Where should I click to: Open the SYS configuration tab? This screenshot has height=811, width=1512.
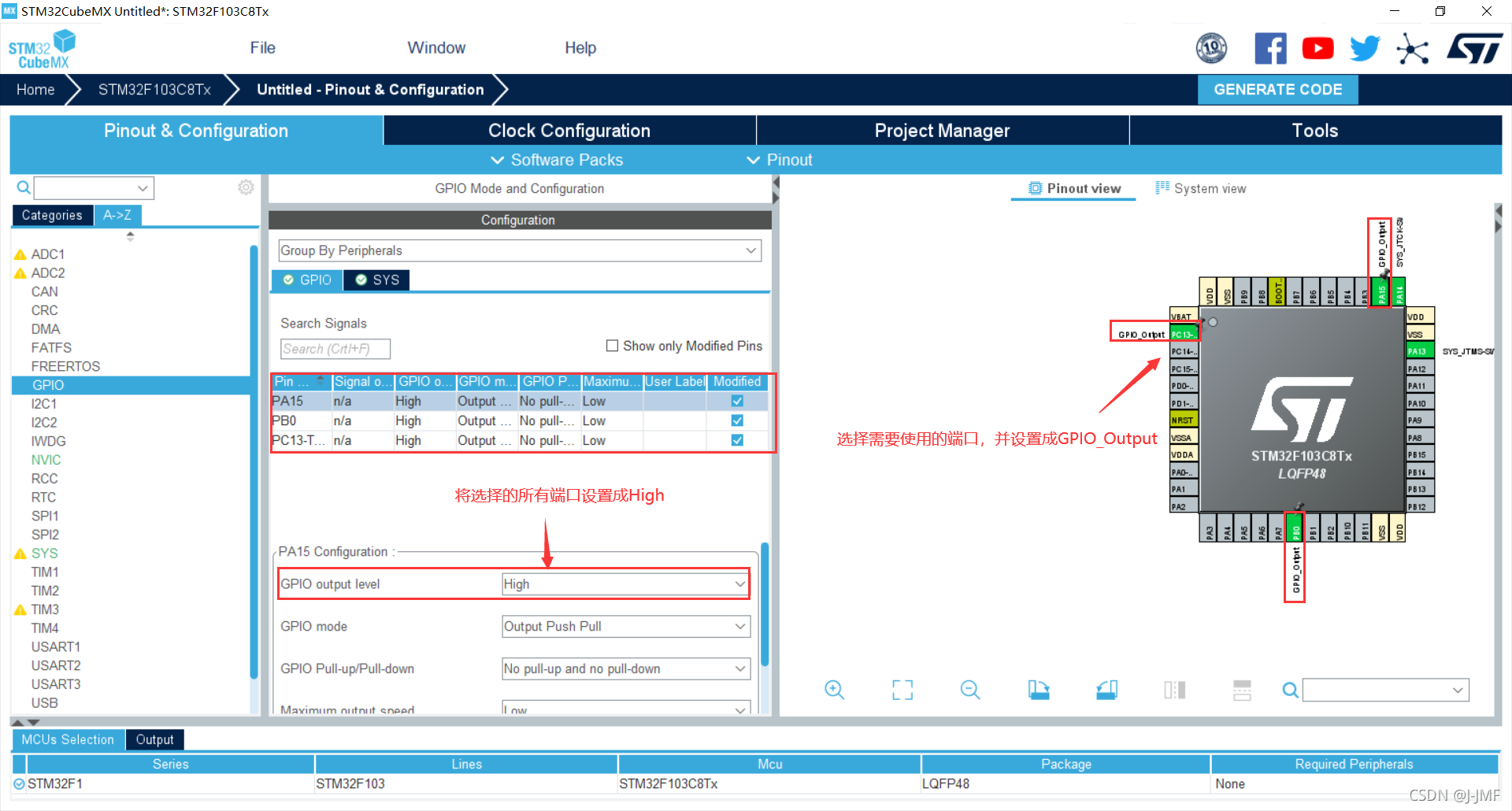pyautogui.click(x=377, y=280)
